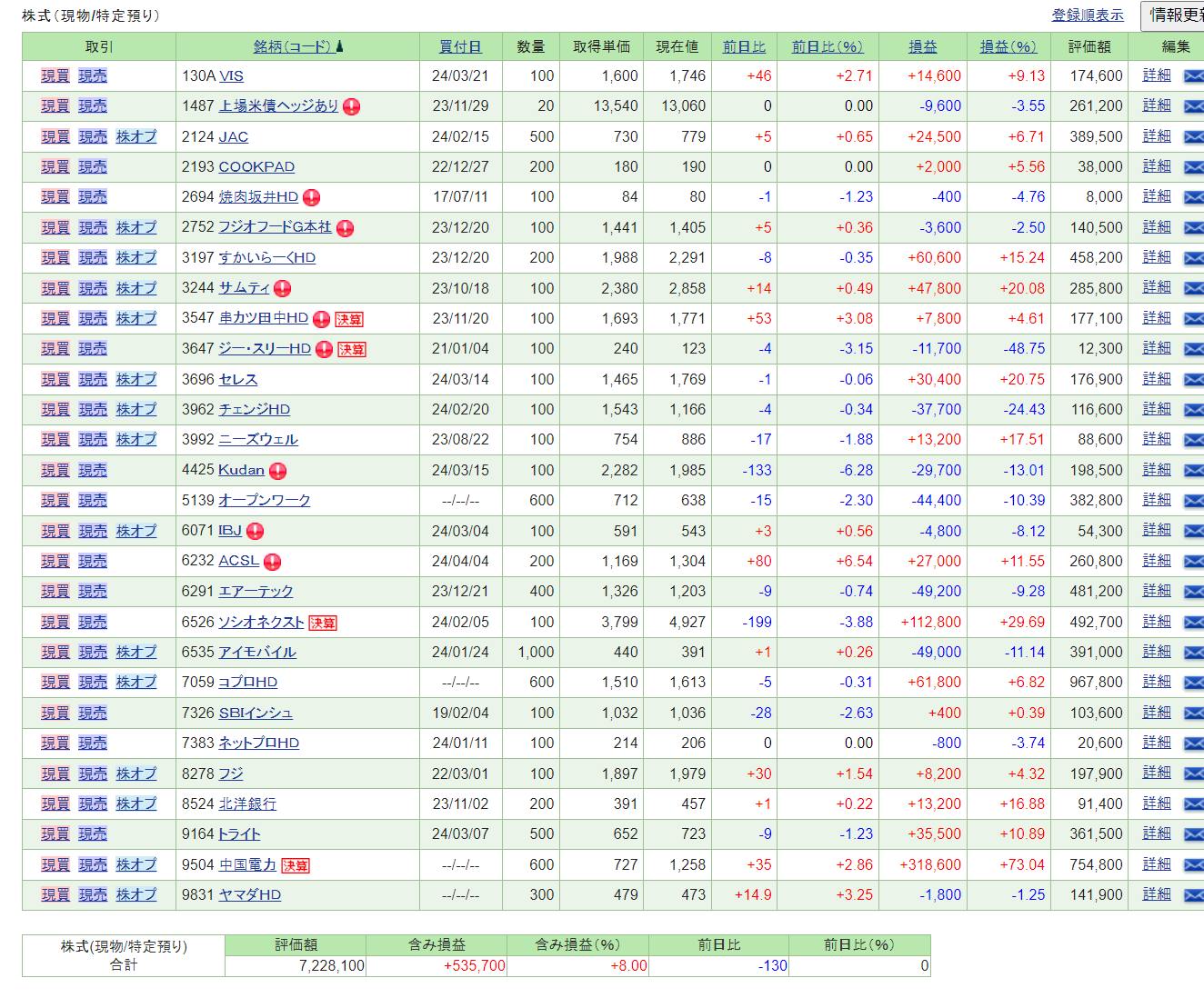
Task: Click 現売 for すかいらーくHD
Action: 93,258
